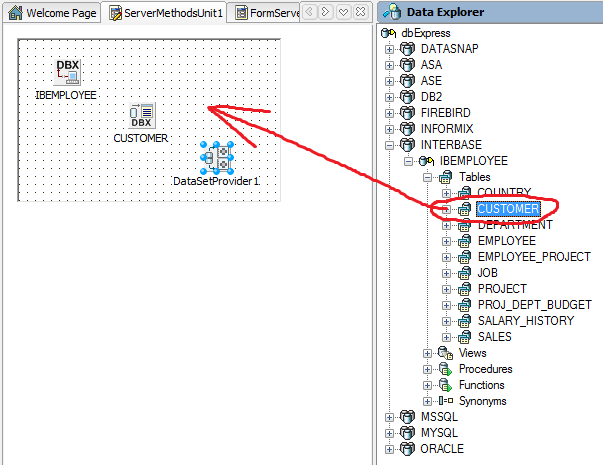
Task: Click the INTERBASE database icon
Action: tap(407, 145)
